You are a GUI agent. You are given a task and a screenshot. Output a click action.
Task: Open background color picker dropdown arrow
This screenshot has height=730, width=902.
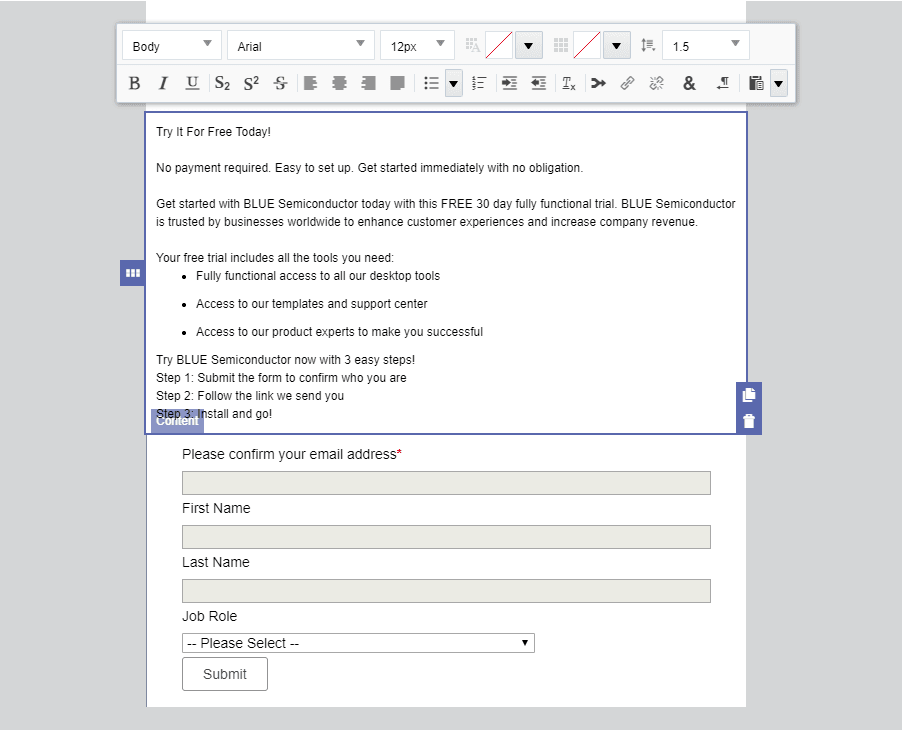point(616,45)
